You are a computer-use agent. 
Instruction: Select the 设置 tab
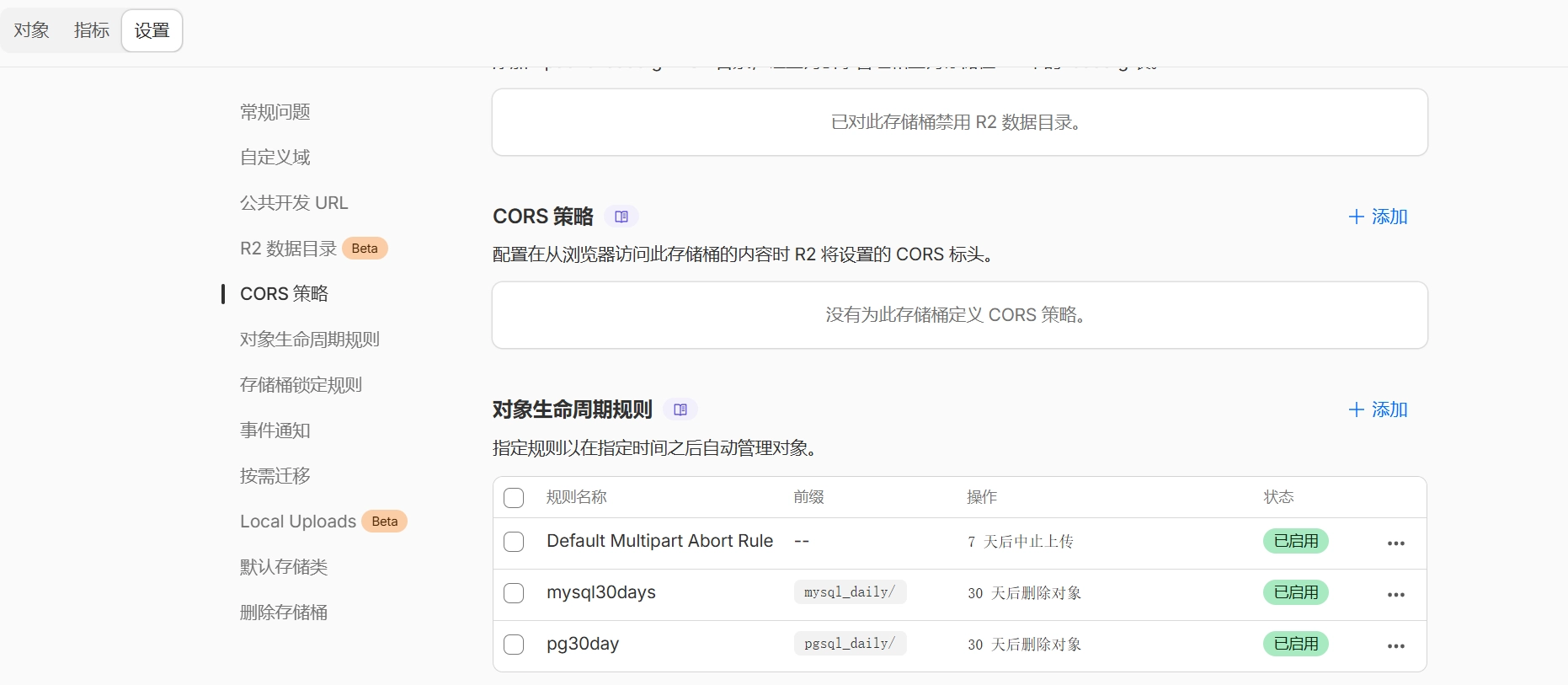(x=152, y=30)
